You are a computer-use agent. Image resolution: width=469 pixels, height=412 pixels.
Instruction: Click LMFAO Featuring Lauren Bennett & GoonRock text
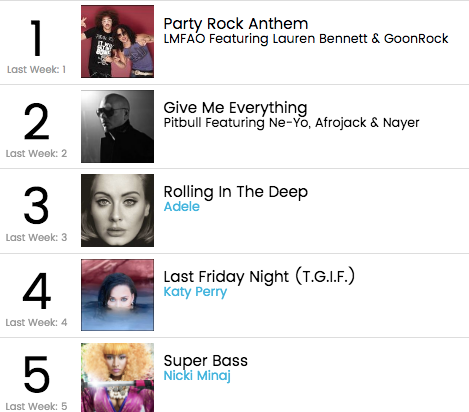306,39
